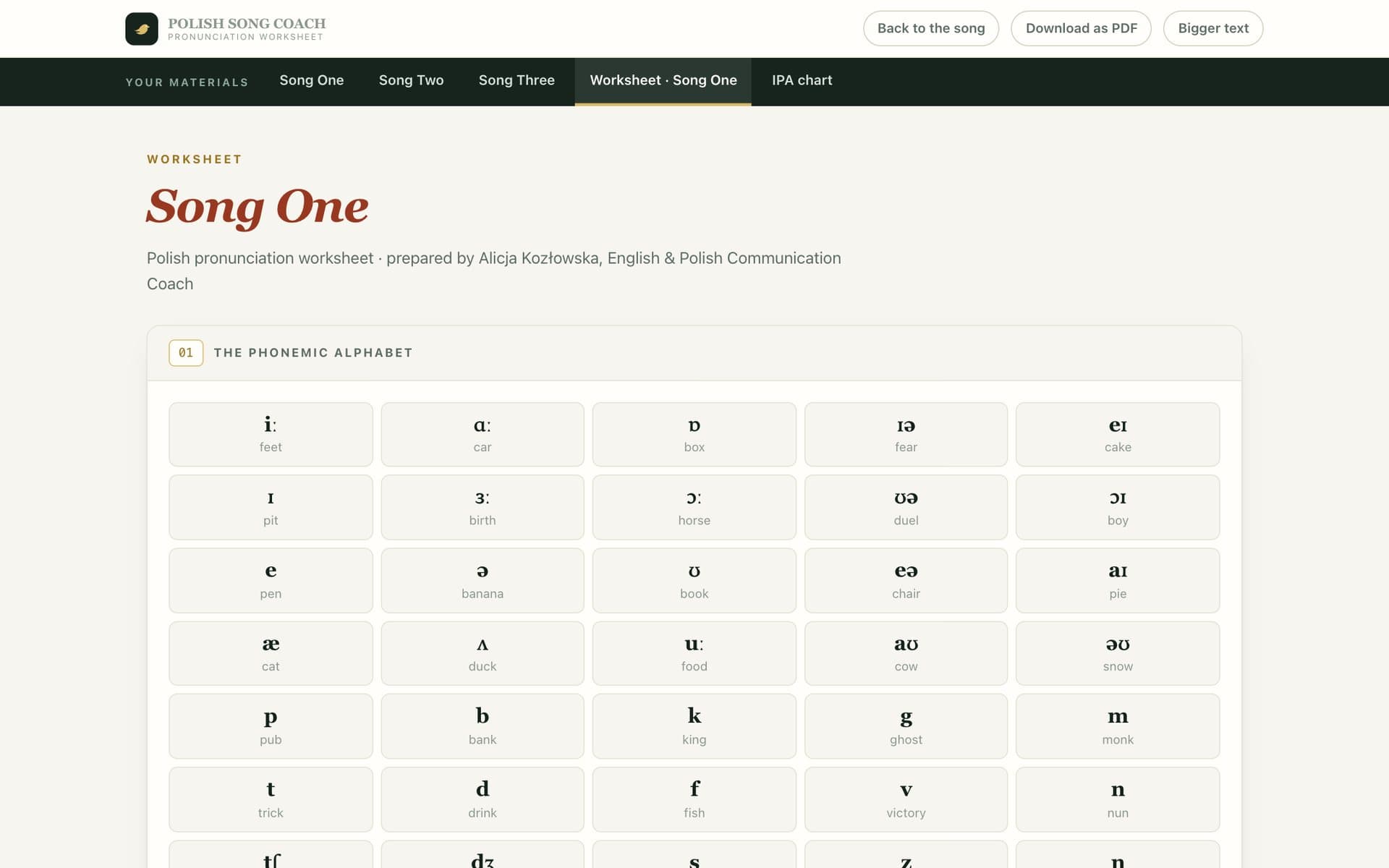Select the əʊ snow phoneme card

point(1118,653)
